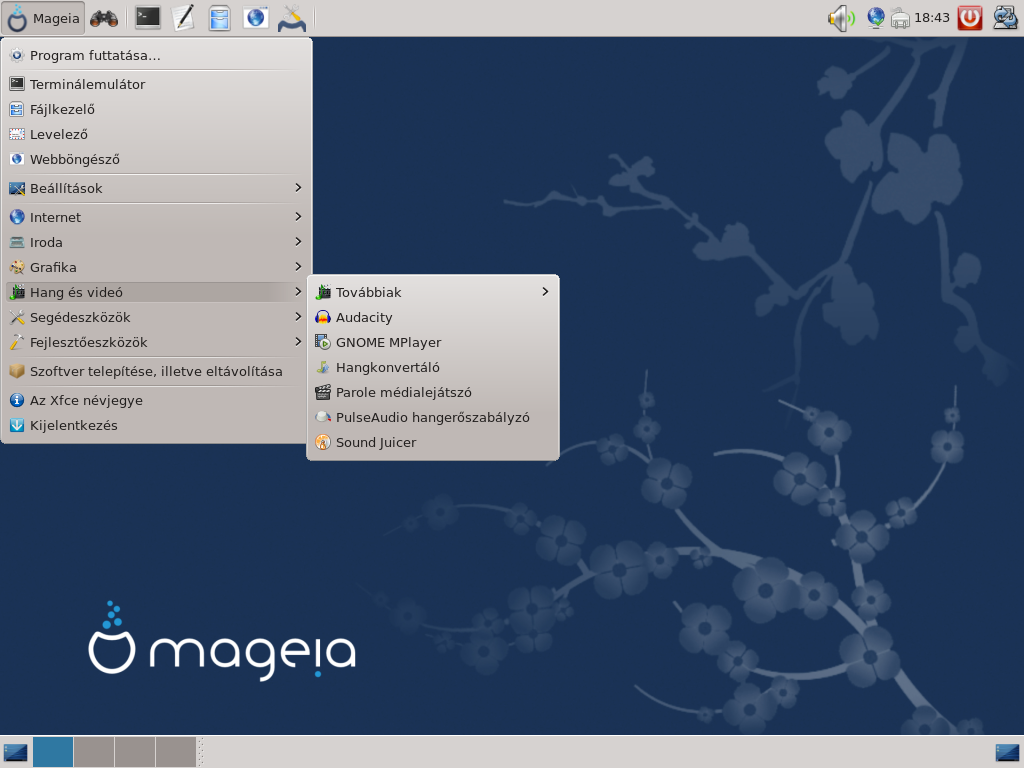Open PulseAudio hangerőszabályzó
This screenshot has width=1024, height=768.
(433, 417)
